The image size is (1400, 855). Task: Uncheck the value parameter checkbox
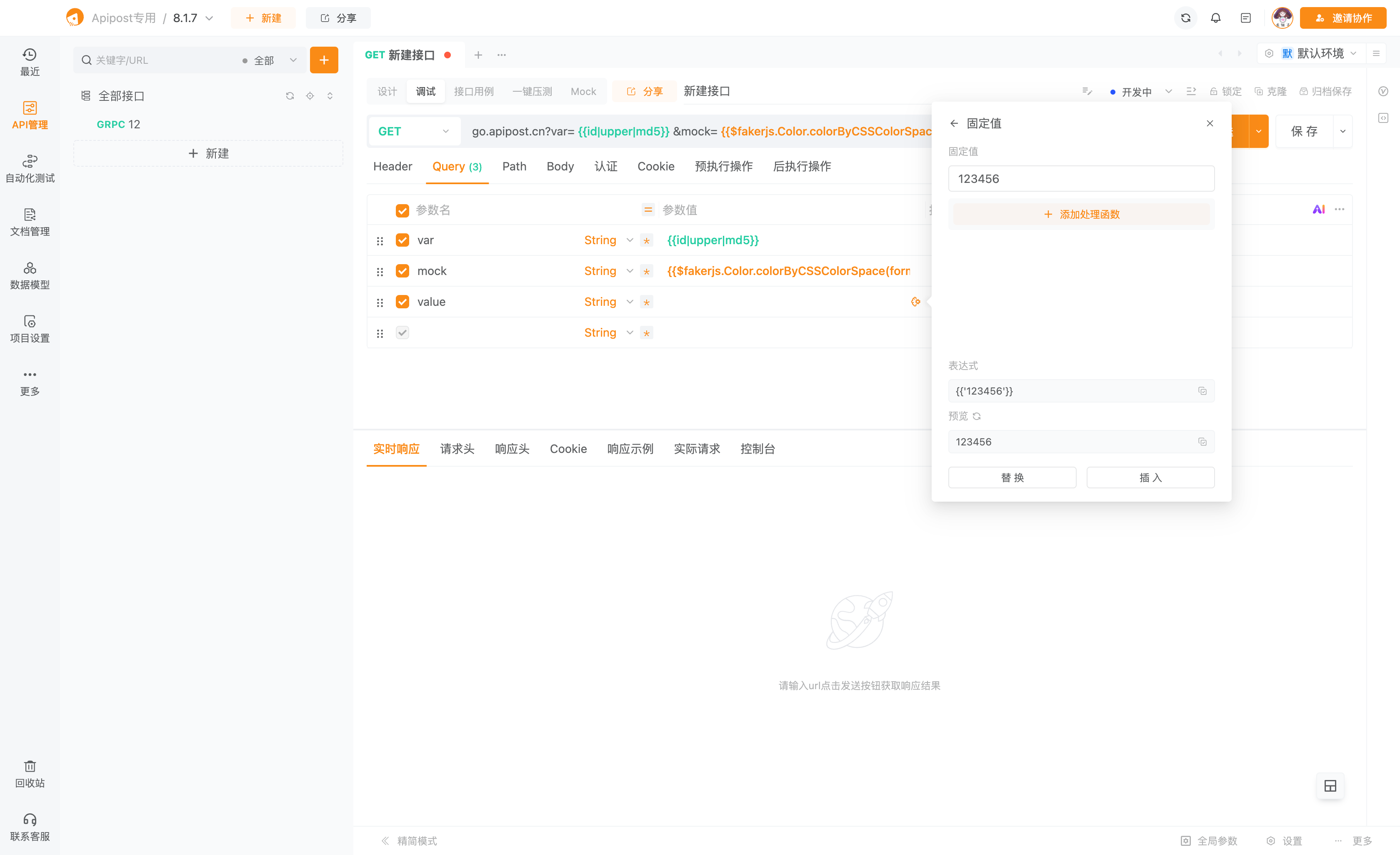(x=402, y=302)
